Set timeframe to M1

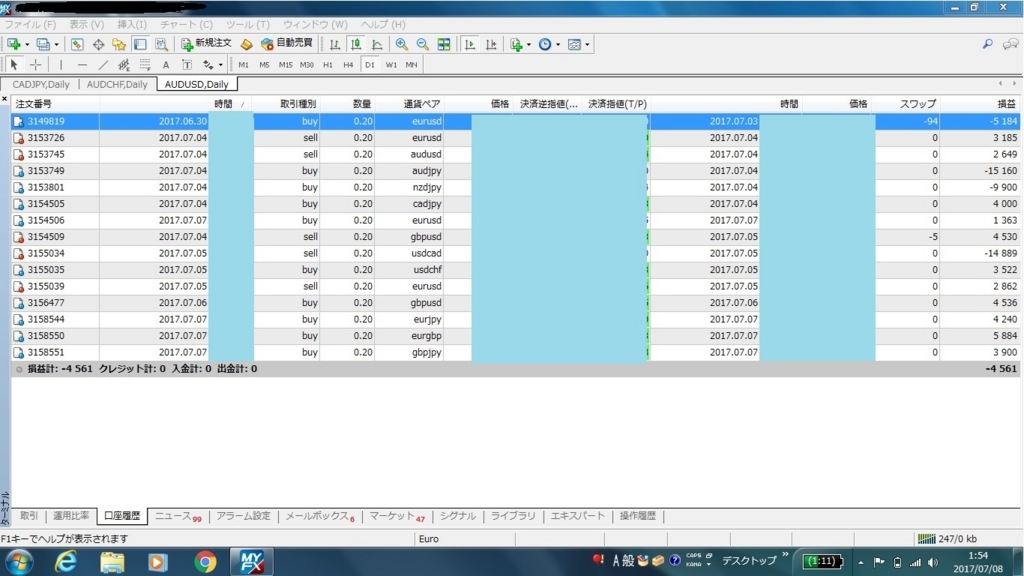243,65
